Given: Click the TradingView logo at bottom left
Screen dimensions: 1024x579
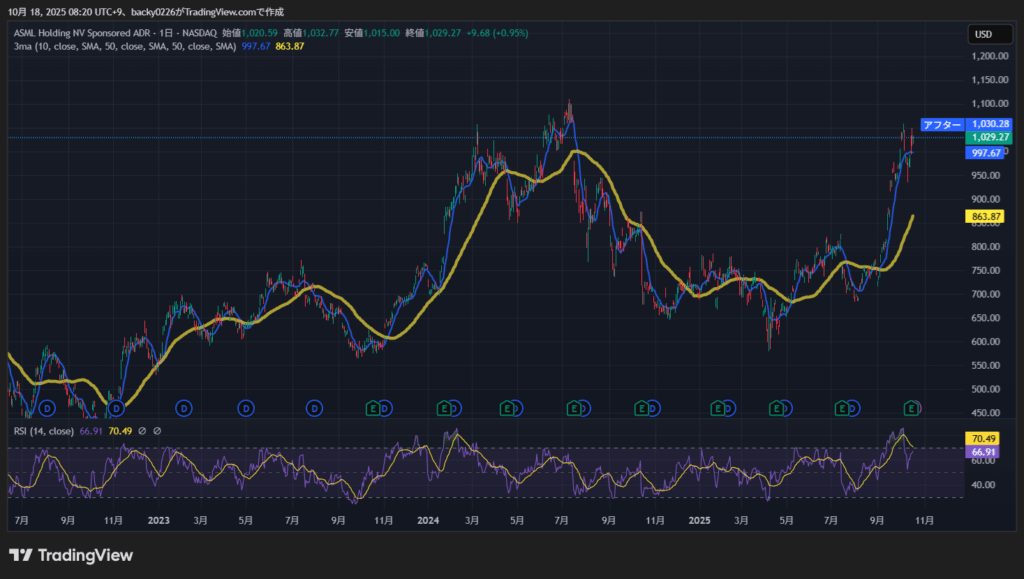Looking at the screenshot, I should coord(71,555).
